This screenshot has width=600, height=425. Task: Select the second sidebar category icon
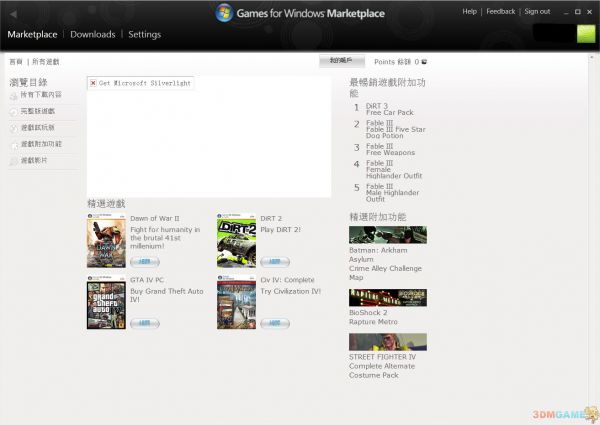pos(13,112)
